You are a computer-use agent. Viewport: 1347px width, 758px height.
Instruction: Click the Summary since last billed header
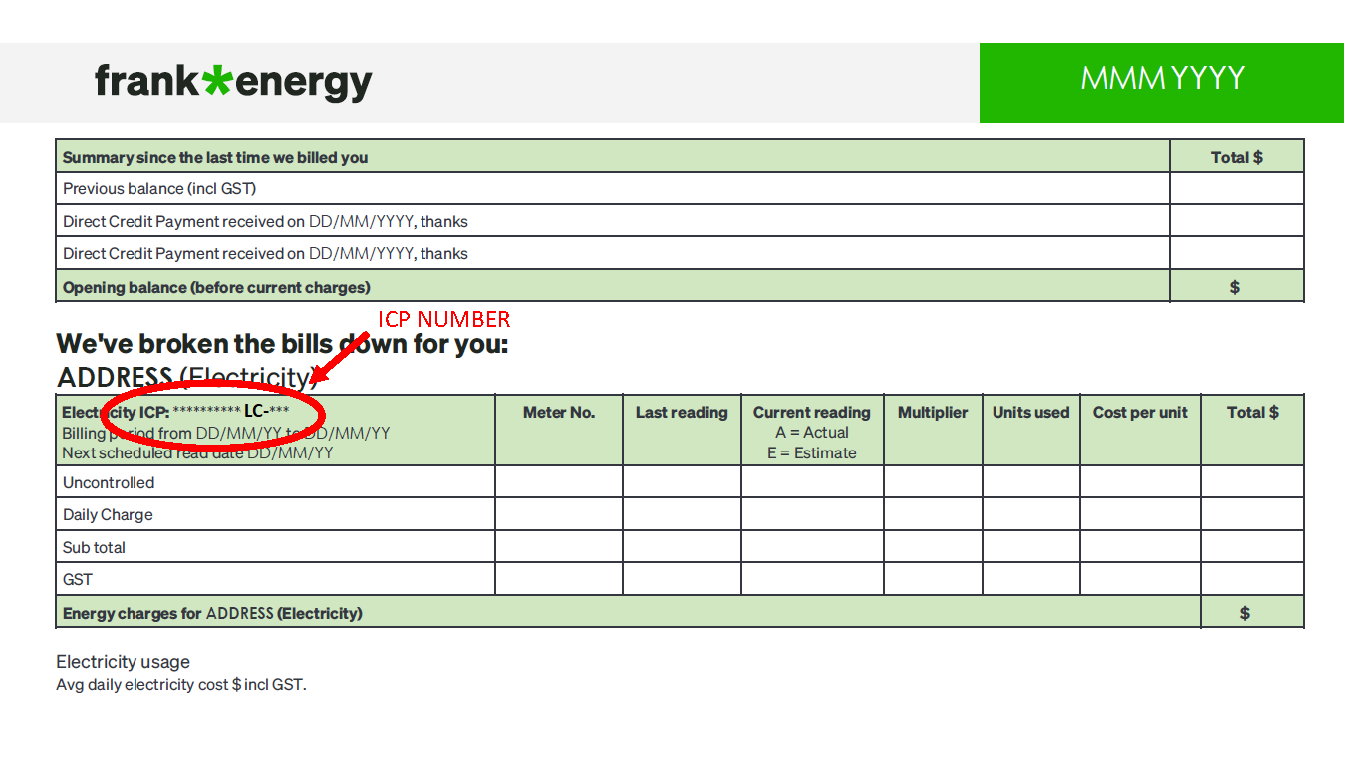click(x=215, y=157)
